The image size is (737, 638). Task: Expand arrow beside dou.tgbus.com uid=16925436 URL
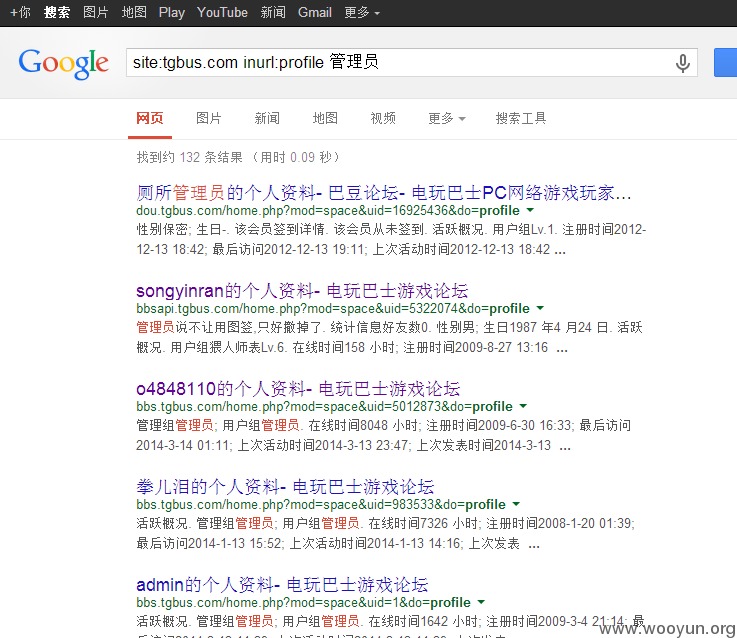click(x=530, y=210)
